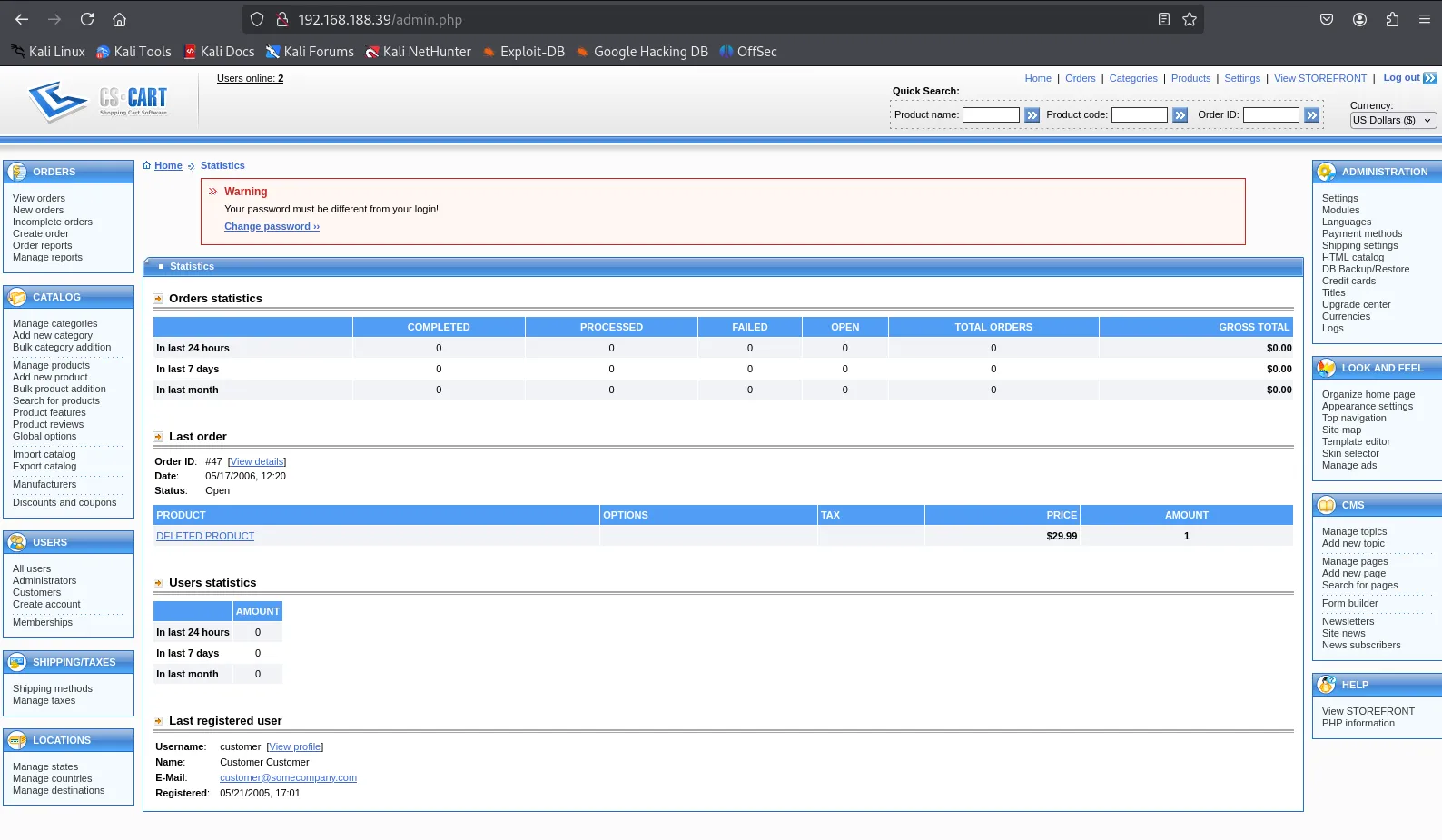Focus the Product code search field
Screen dimensions: 1442x840
pyautogui.click(x=1140, y=114)
